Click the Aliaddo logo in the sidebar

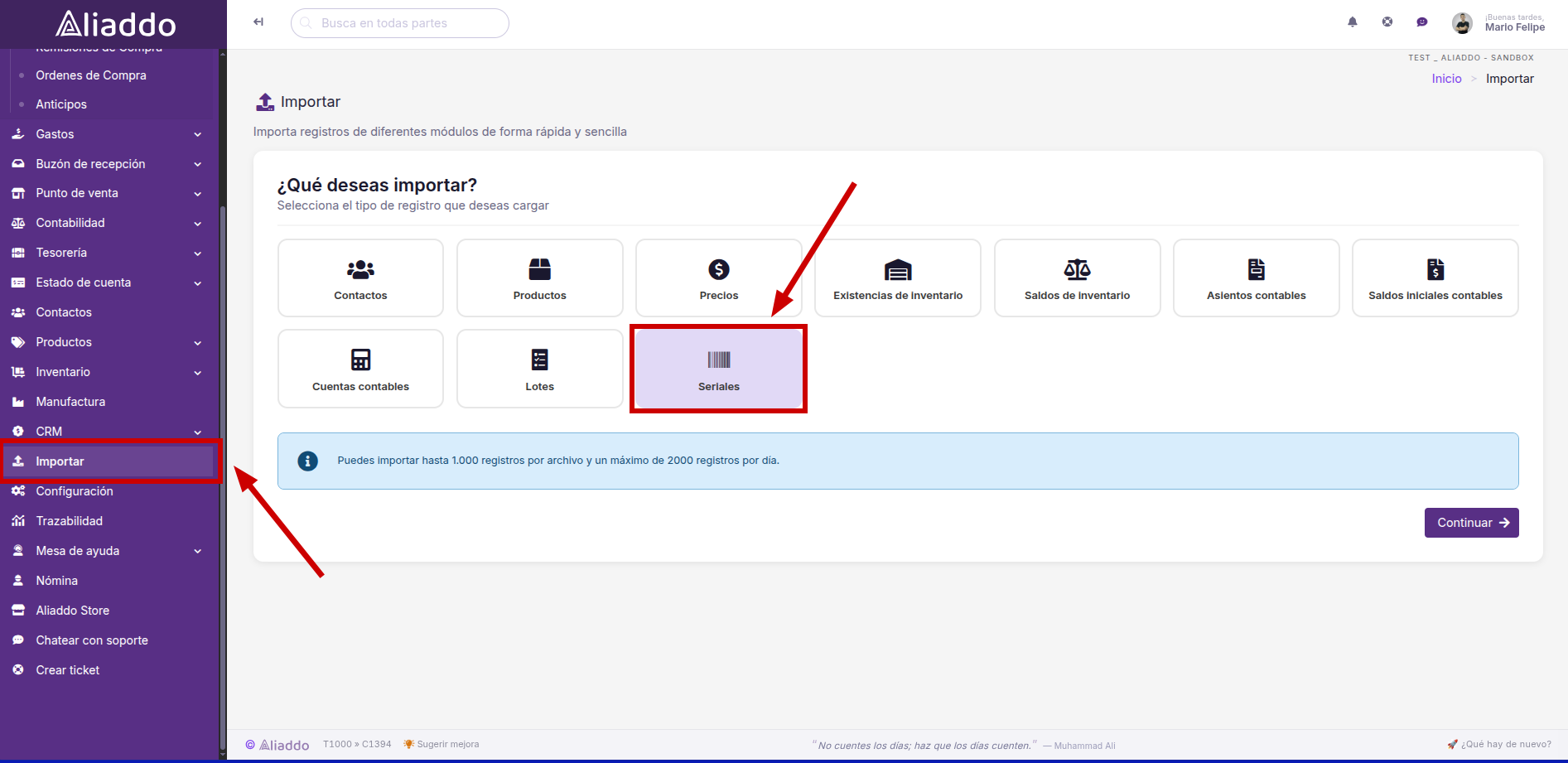tap(115, 24)
